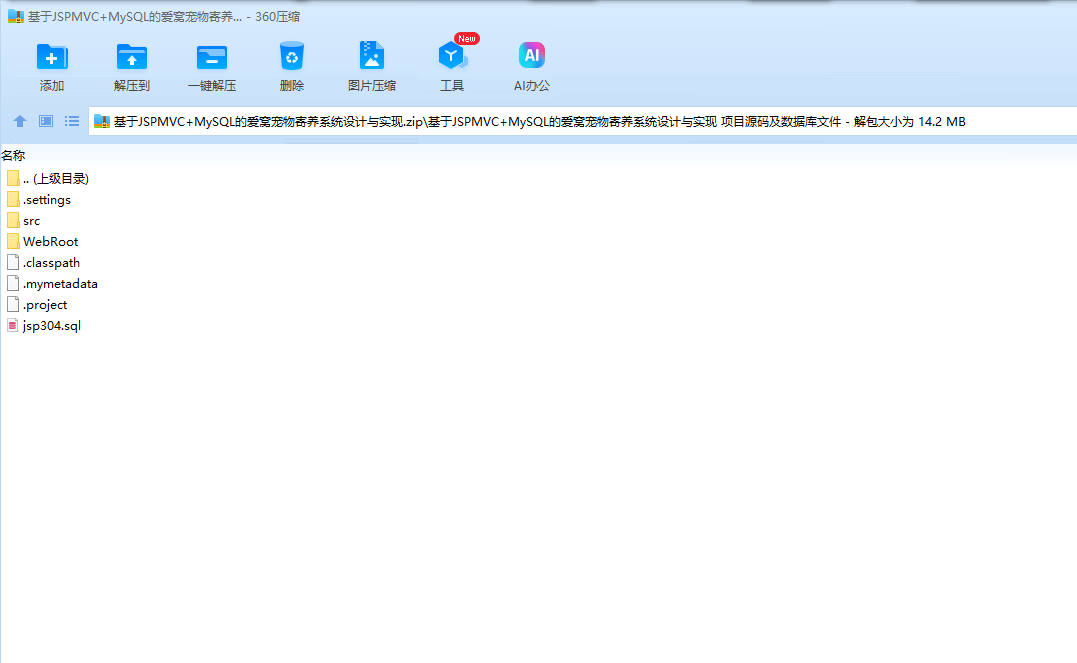Select the .. (上级目录) folder icon
This screenshot has width=1077, height=663.
[x=13, y=179]
